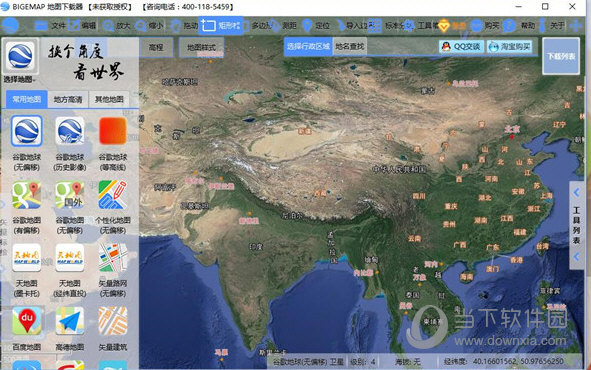Switch to 选择行政区域 tab

308,47
